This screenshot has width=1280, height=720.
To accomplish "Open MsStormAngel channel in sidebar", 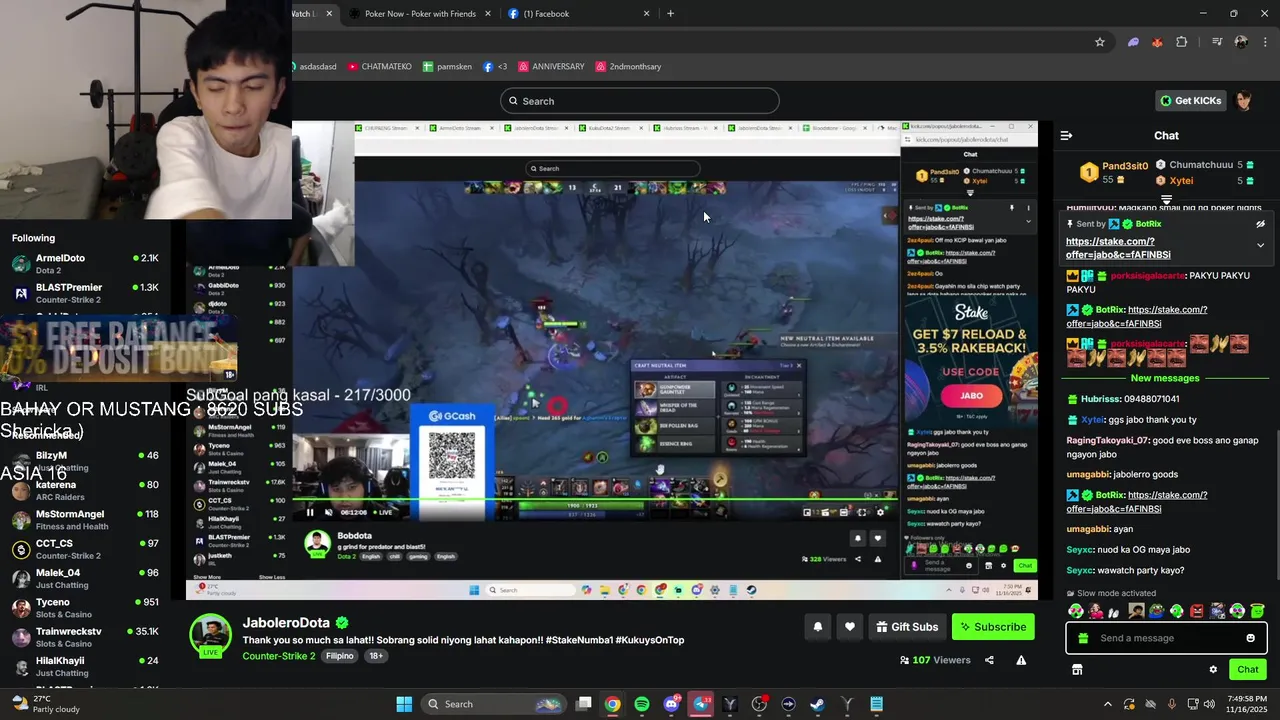I will click(85, 520).
